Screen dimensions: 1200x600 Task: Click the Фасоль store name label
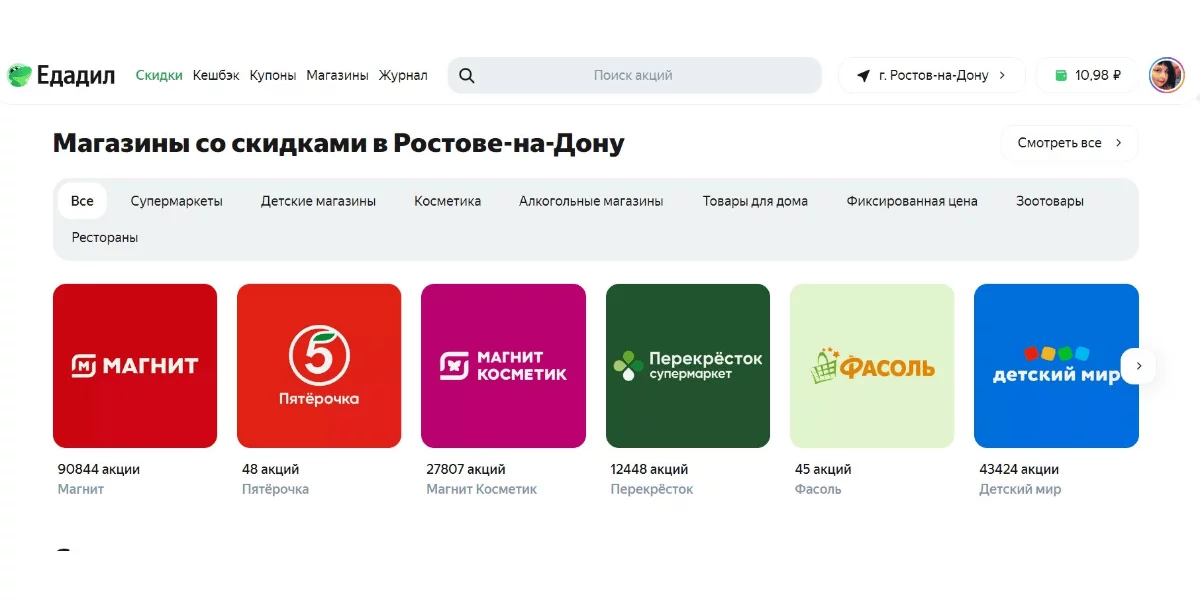pyautogui.click(x=818, y=490)
